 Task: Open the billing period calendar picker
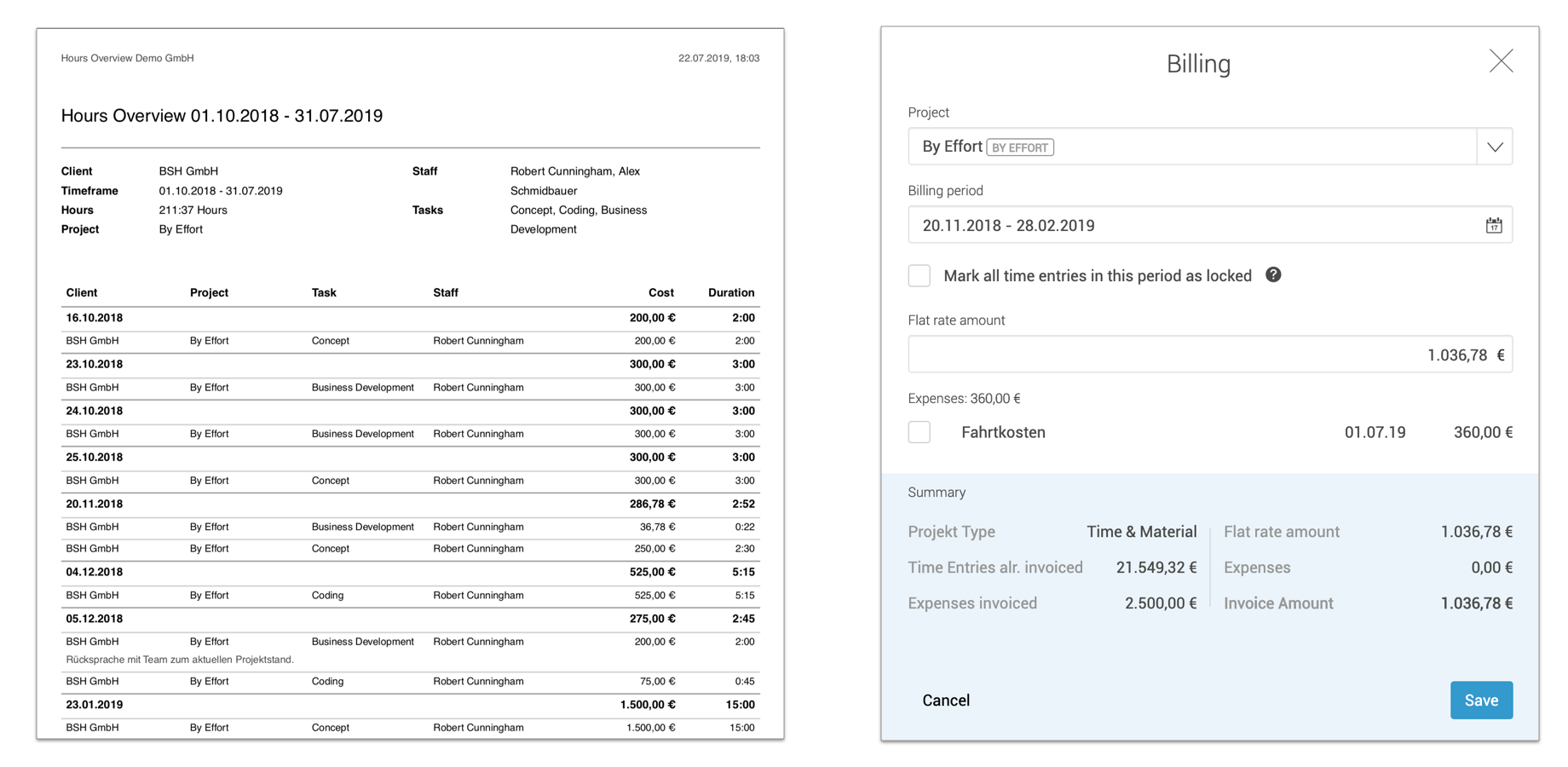tap(1493, 226)
